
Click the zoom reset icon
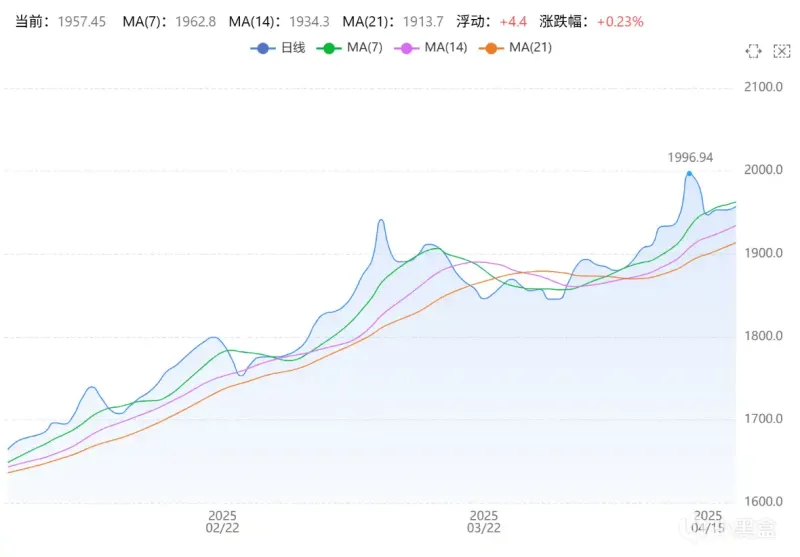click(x=780, y=50)
